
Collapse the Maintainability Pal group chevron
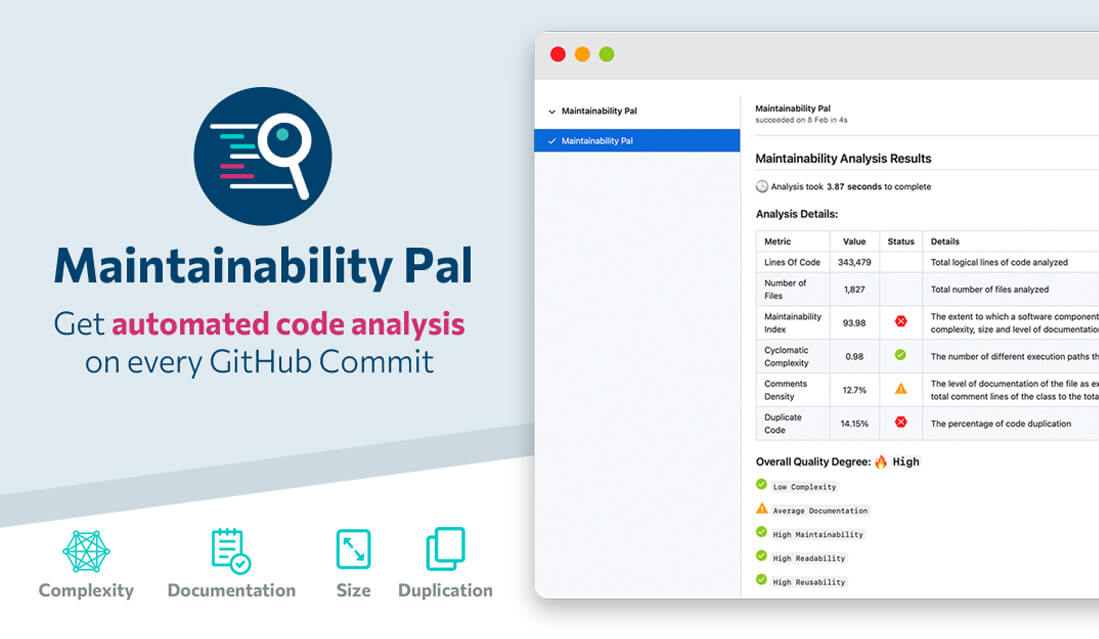pos(552,111)
